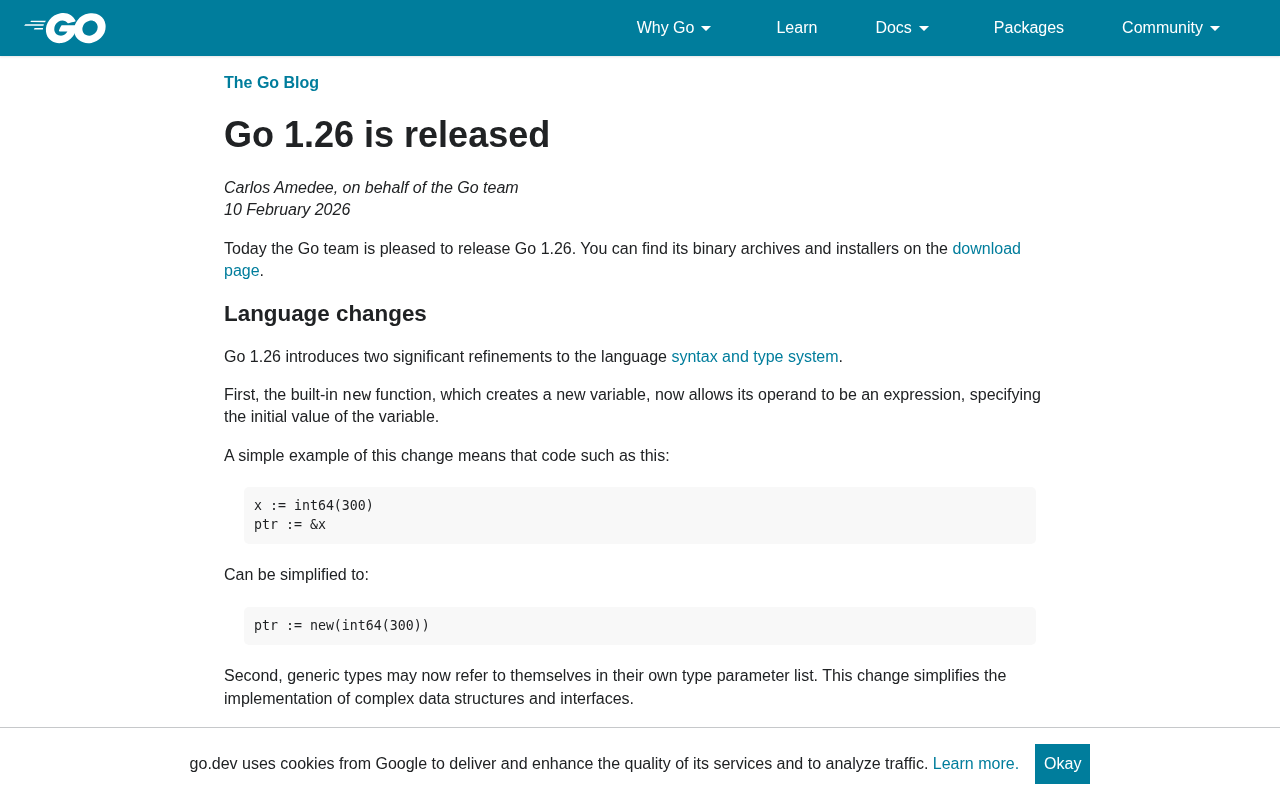Click the 'Language changes' heading
This screenshot has height=800, width=1280.
click(325, 314)
